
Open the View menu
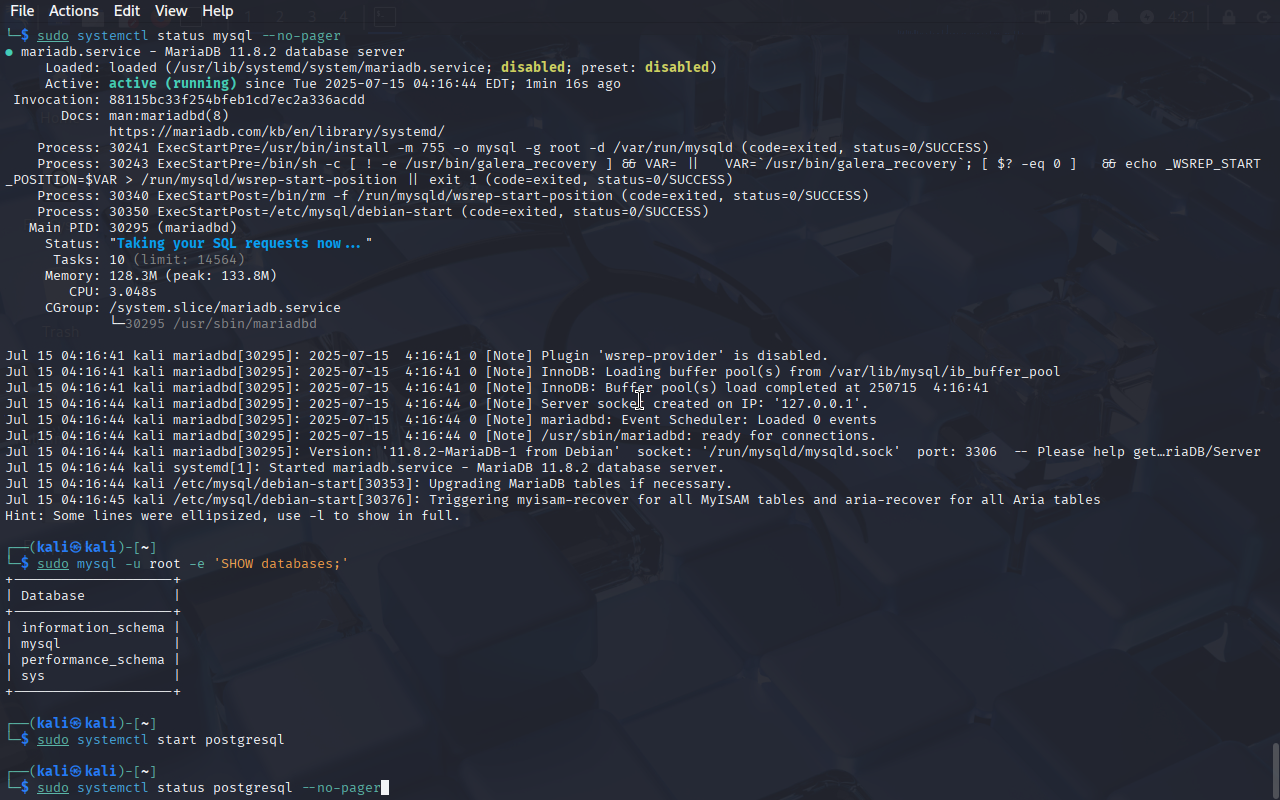coord(171,11)
